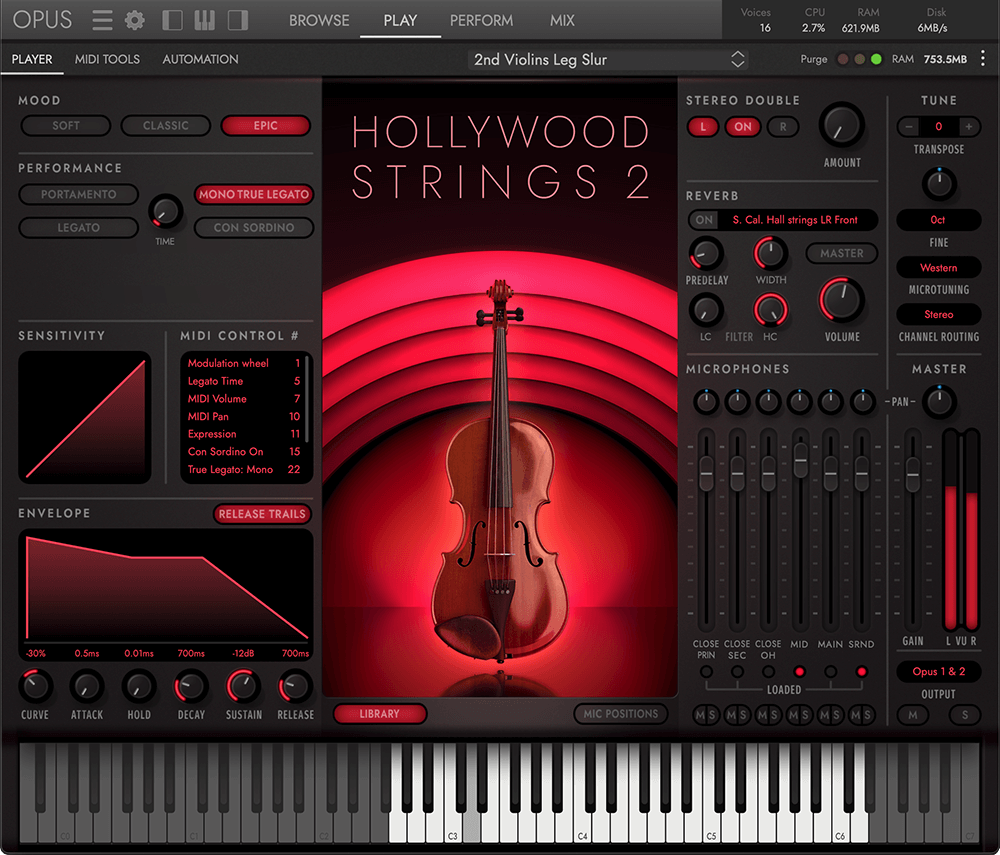Open the Library browser button

click(380, 714)
